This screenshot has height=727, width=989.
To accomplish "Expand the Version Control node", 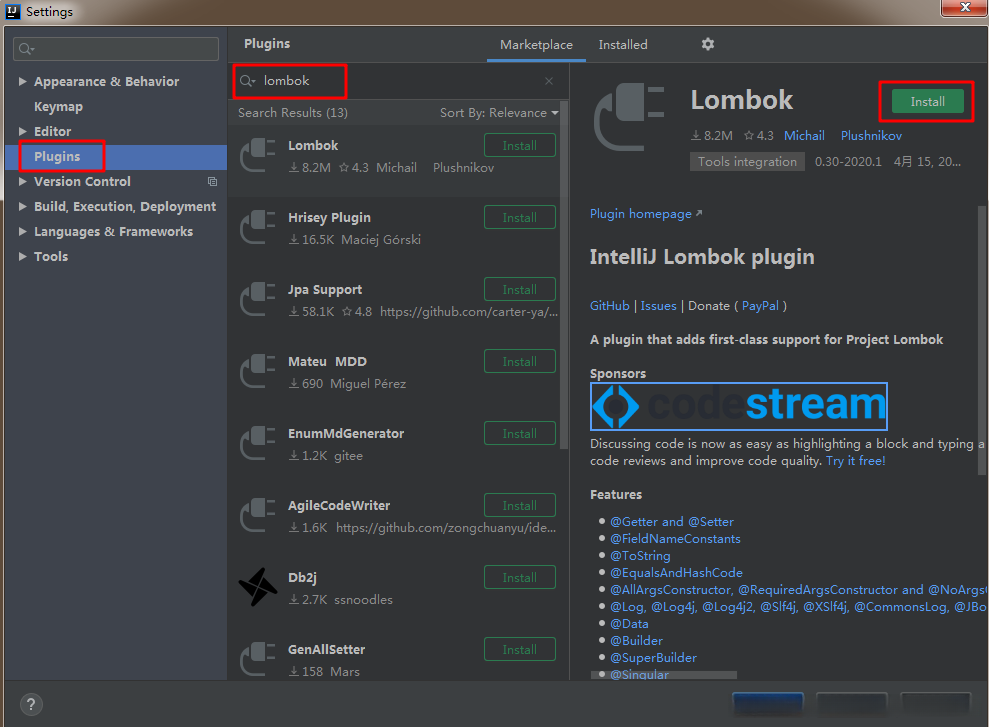I will (x=23, y=182).
